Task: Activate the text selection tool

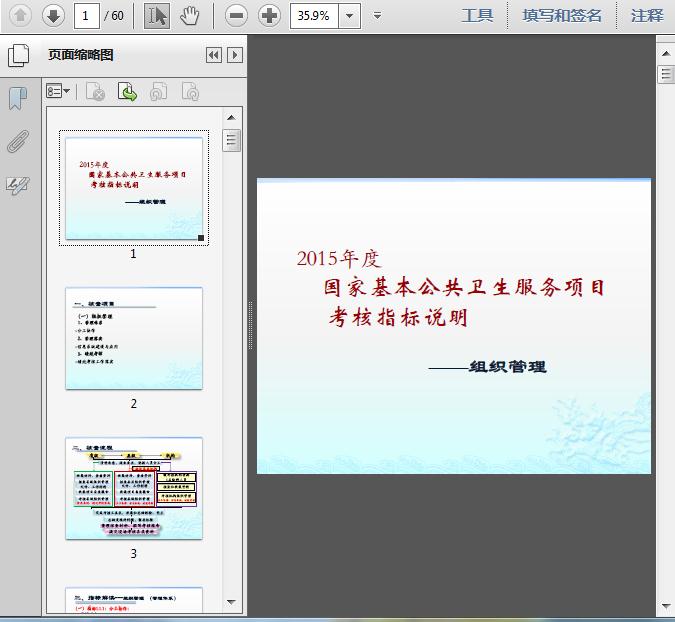Action: [156, 16]
